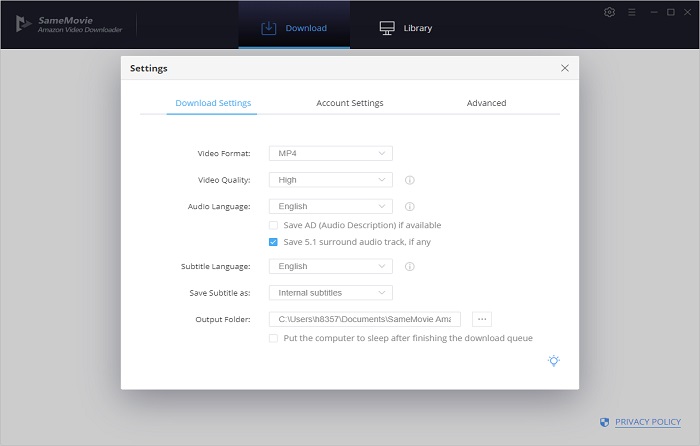
Task: Click the info icon beside Subtitle Language
Action: (x=410, y=267)
